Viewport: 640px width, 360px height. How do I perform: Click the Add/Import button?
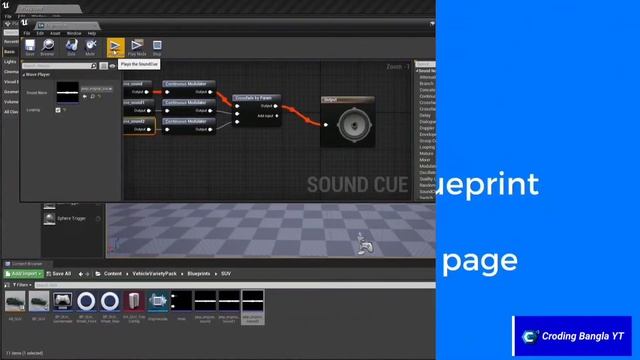24,274
